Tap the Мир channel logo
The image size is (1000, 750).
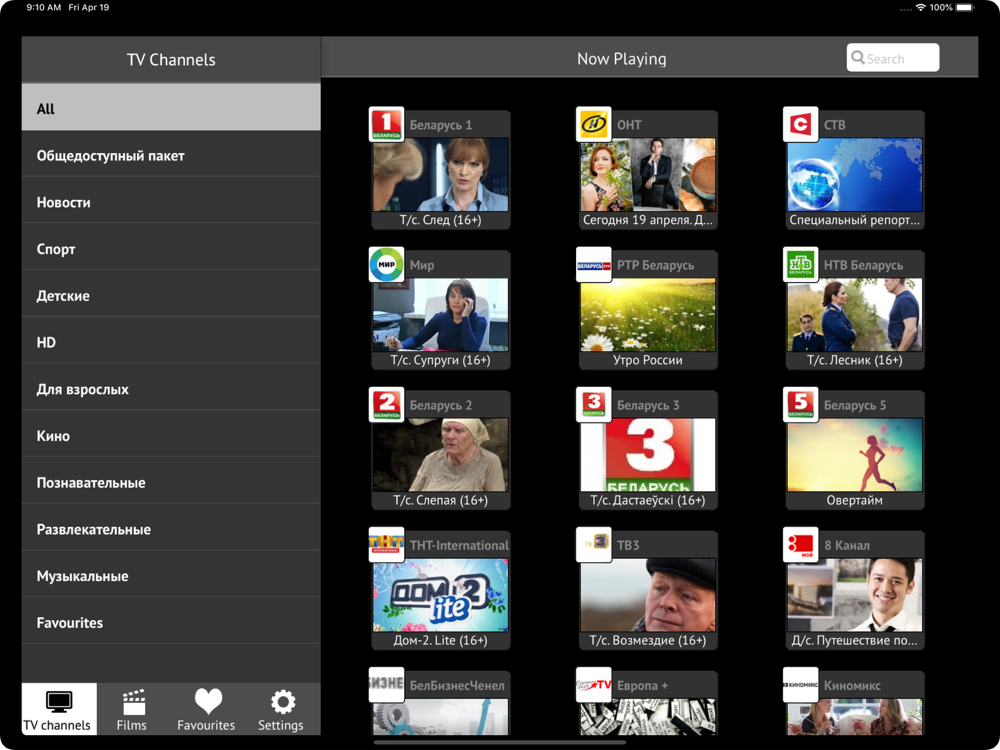coord(386,265)
